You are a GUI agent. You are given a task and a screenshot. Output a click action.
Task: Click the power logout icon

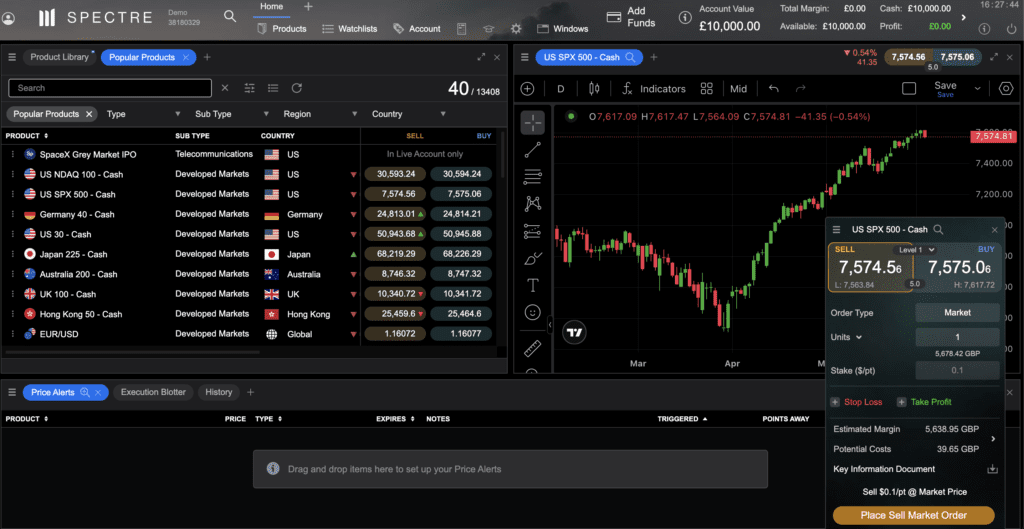click(1010, 28)
